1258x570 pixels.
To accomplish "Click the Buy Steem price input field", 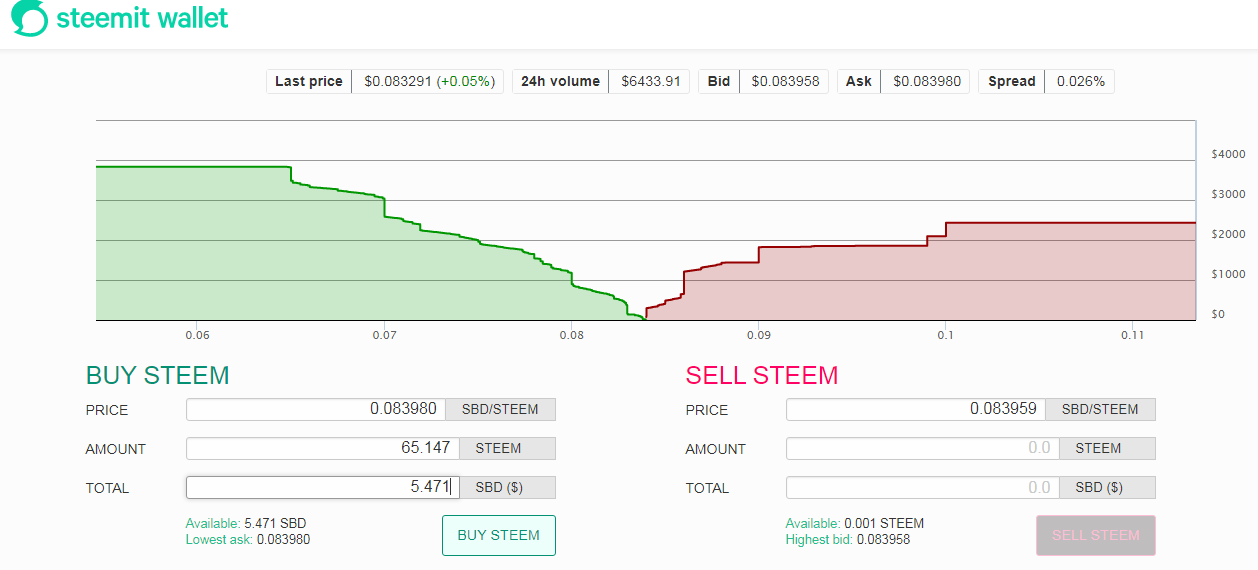I will 316,409.
